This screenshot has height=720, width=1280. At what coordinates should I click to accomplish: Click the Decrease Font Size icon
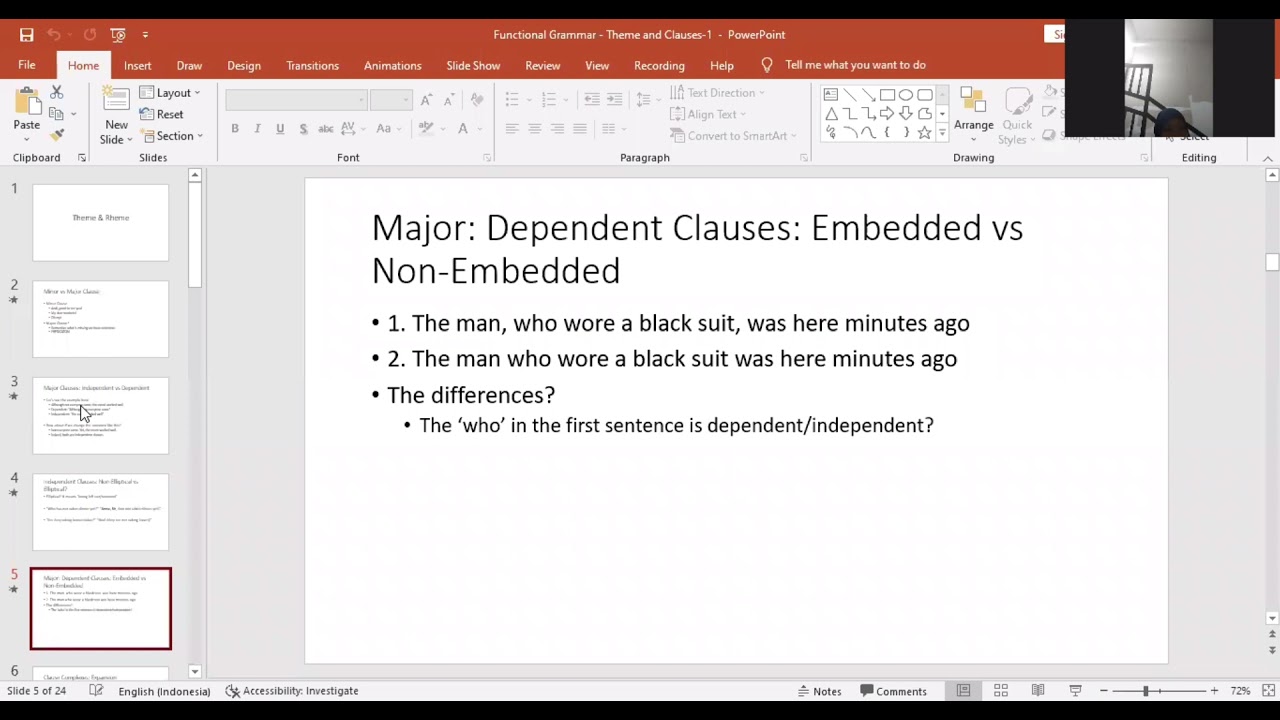pyautogui.click(x=448, y=100)
